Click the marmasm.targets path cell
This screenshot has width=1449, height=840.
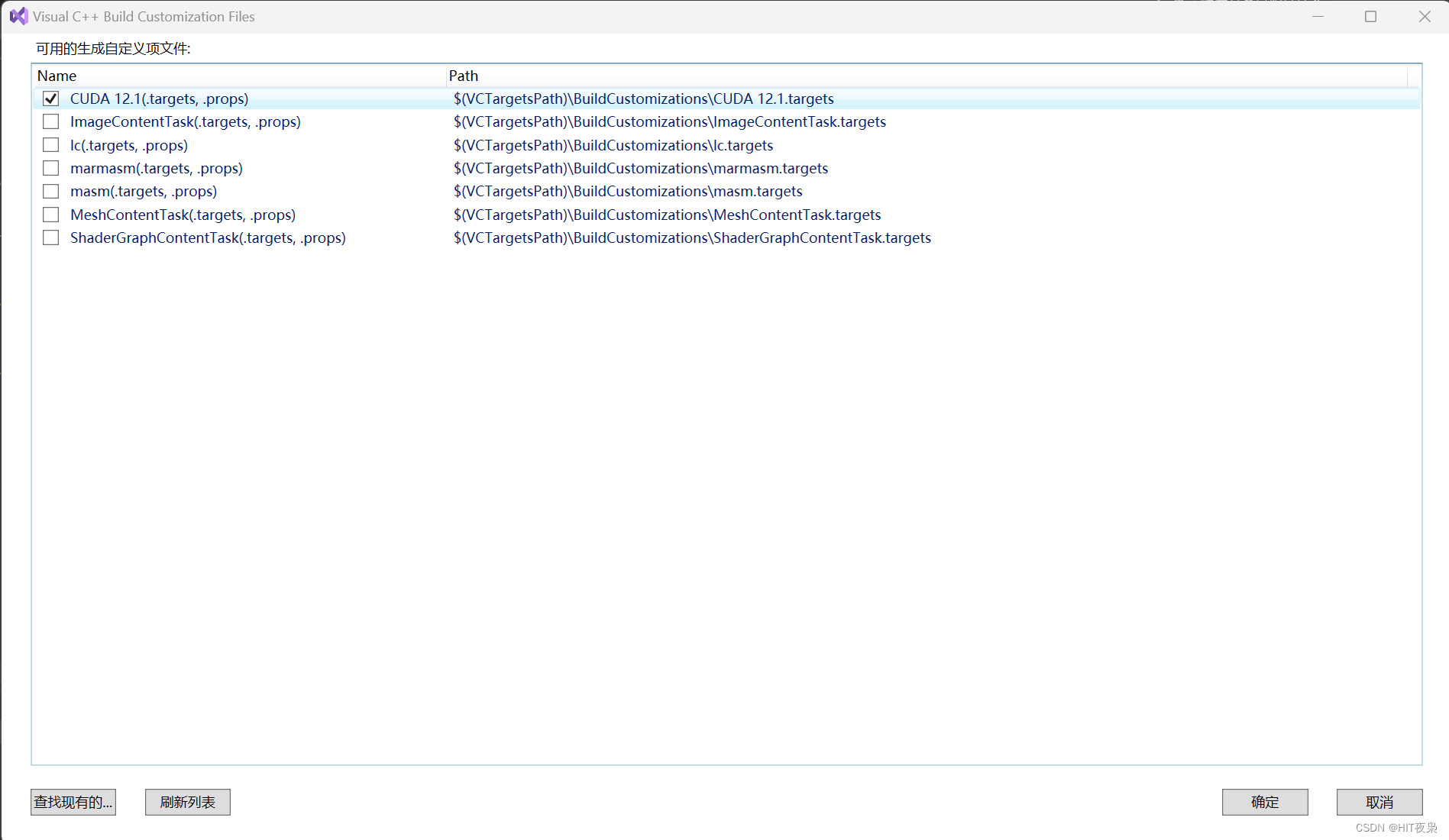641,168
